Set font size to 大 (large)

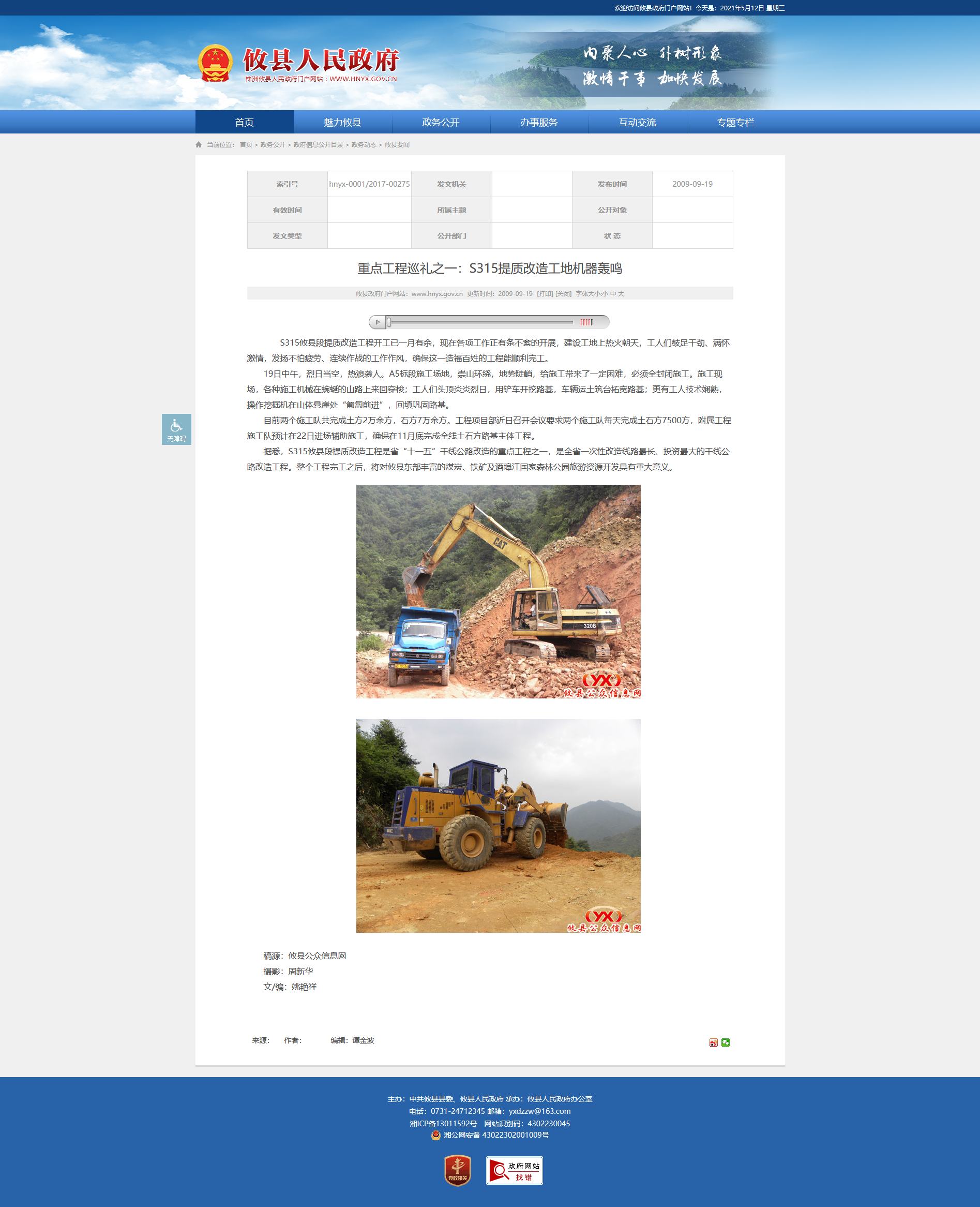(x=621, y=294)
